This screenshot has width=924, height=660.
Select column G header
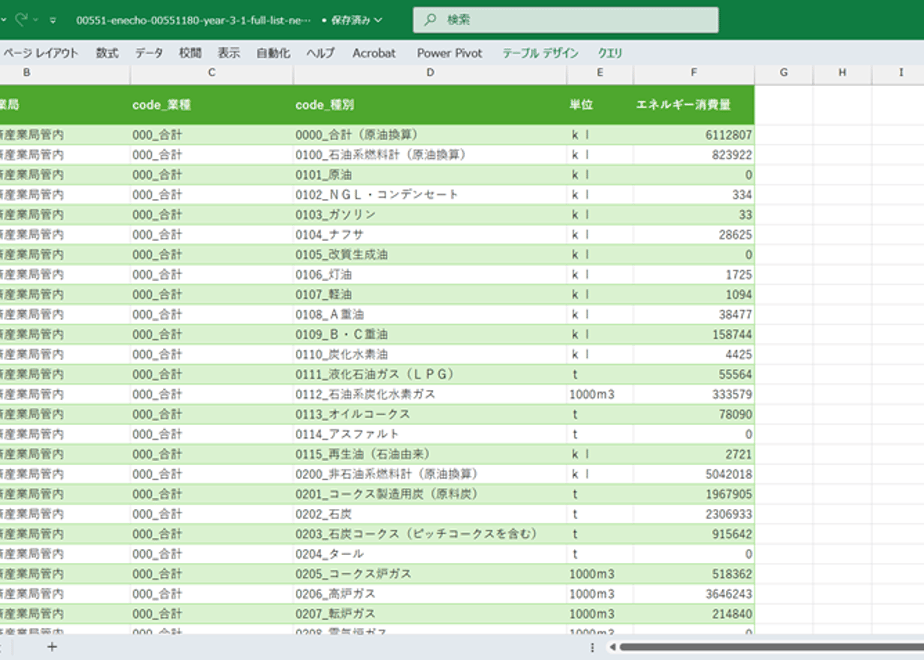[x=784, y=72]
